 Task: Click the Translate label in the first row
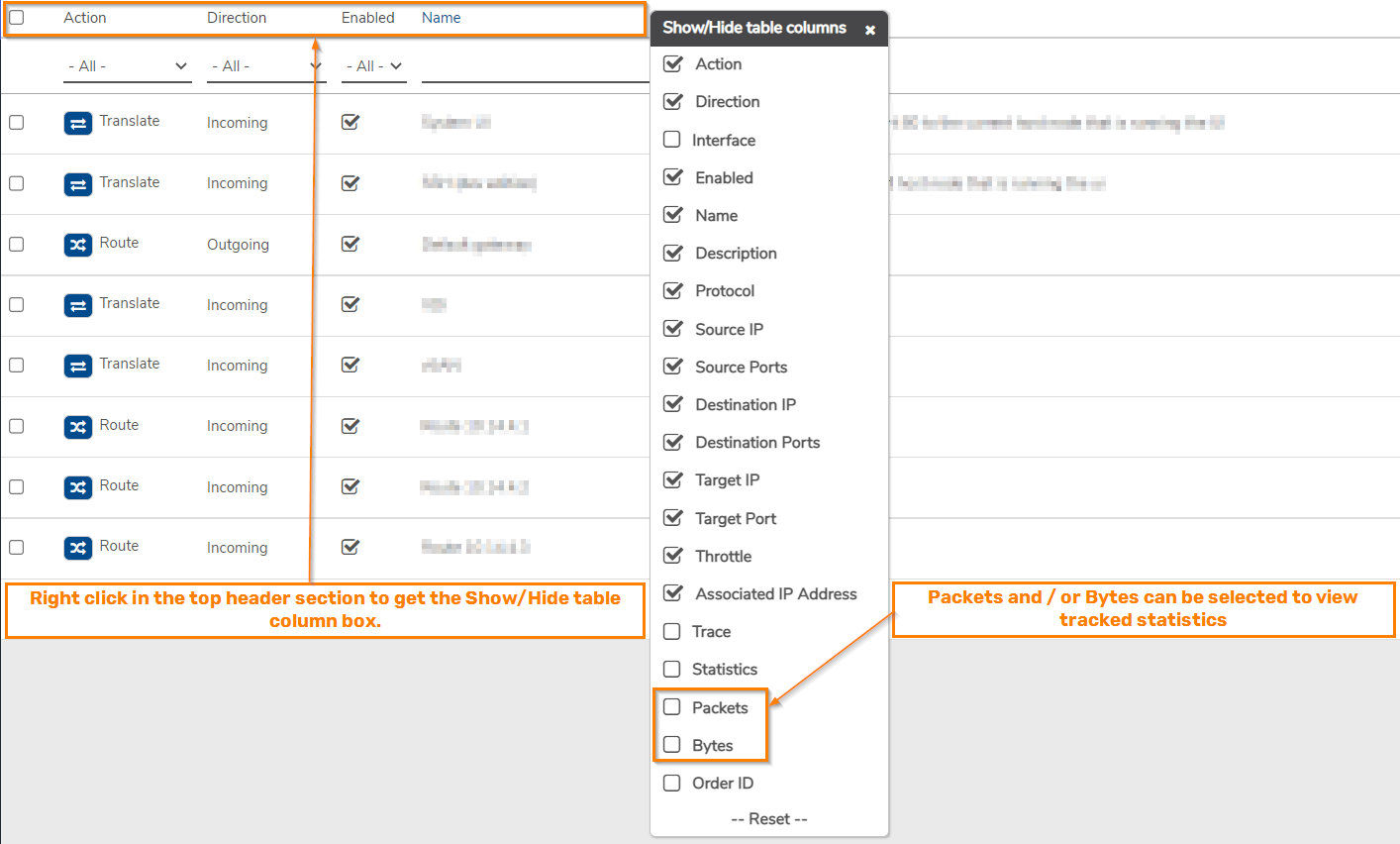[x=130, y=121]
